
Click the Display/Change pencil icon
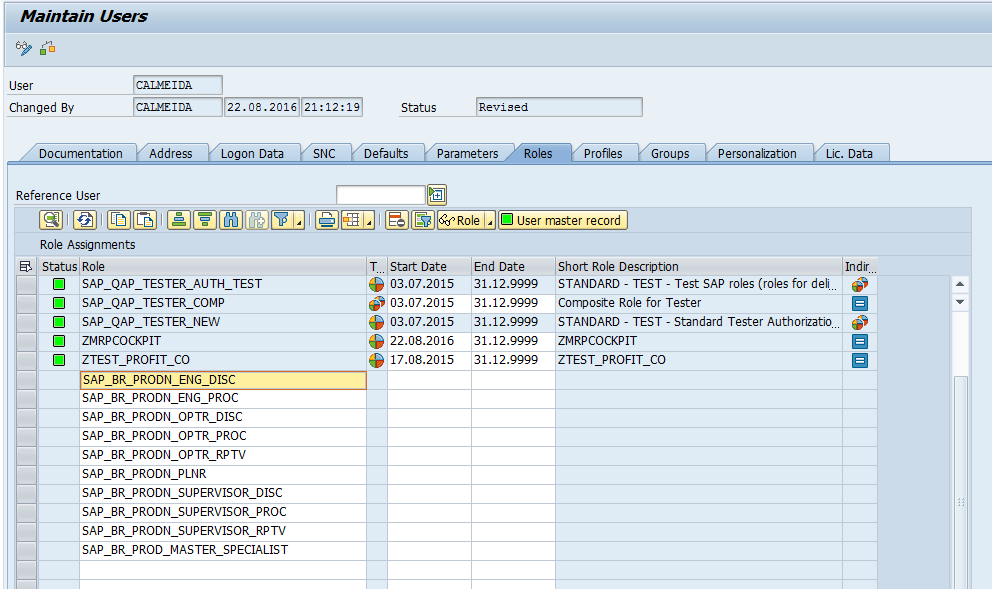click(x=23, y=48)
